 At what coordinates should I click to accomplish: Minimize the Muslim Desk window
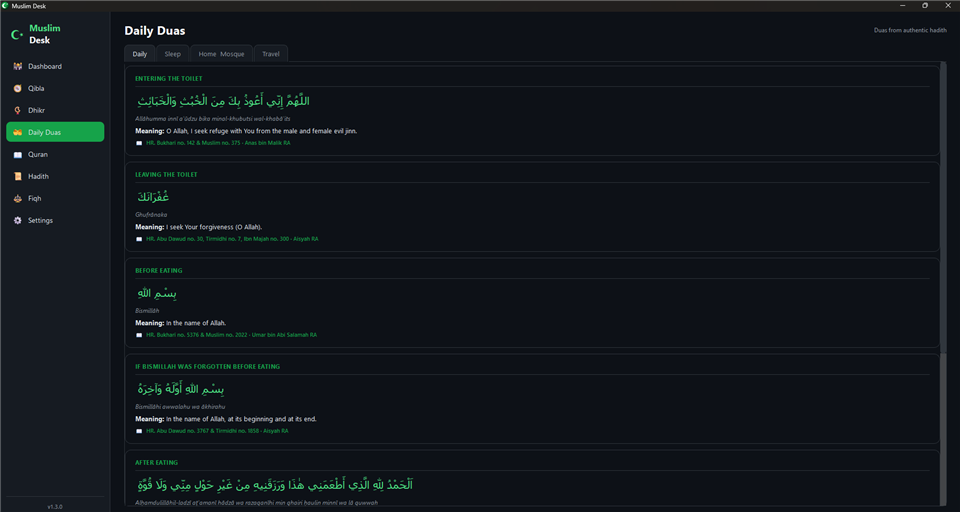pos(902,6)
